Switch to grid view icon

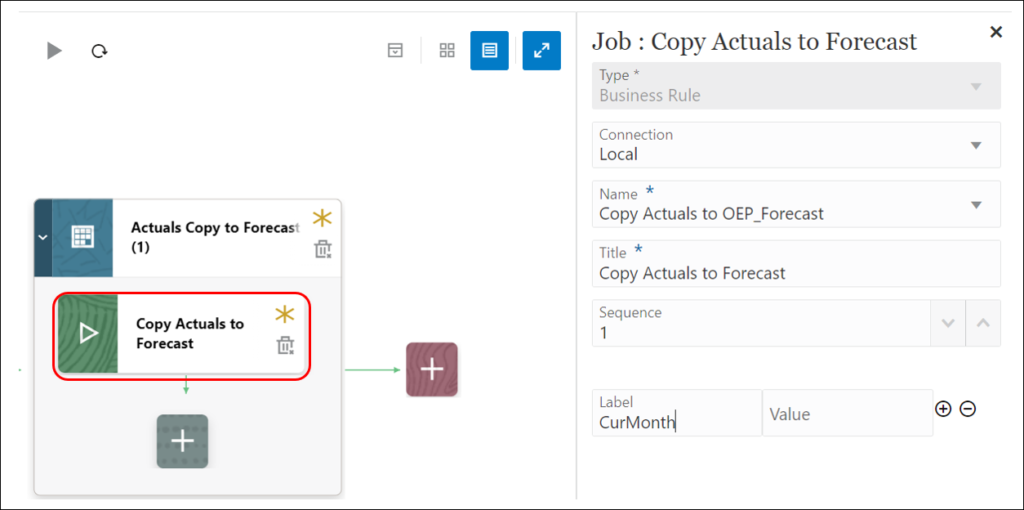point(447,50)
